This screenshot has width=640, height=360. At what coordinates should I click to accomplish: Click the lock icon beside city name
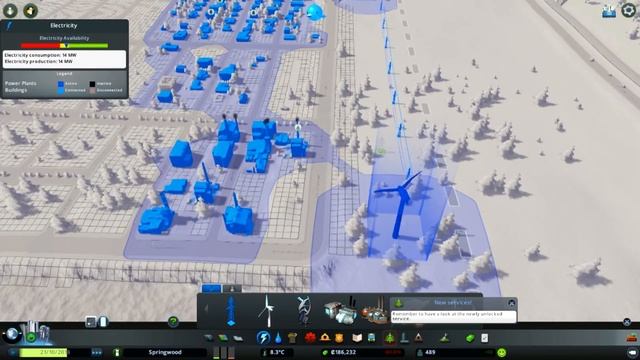click(x=116, y=352)
